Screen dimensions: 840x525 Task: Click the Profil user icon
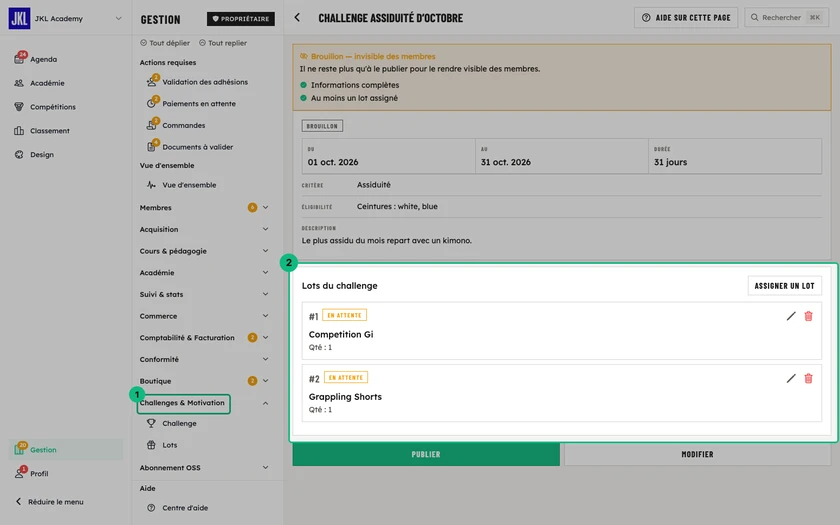coord(20,473)
